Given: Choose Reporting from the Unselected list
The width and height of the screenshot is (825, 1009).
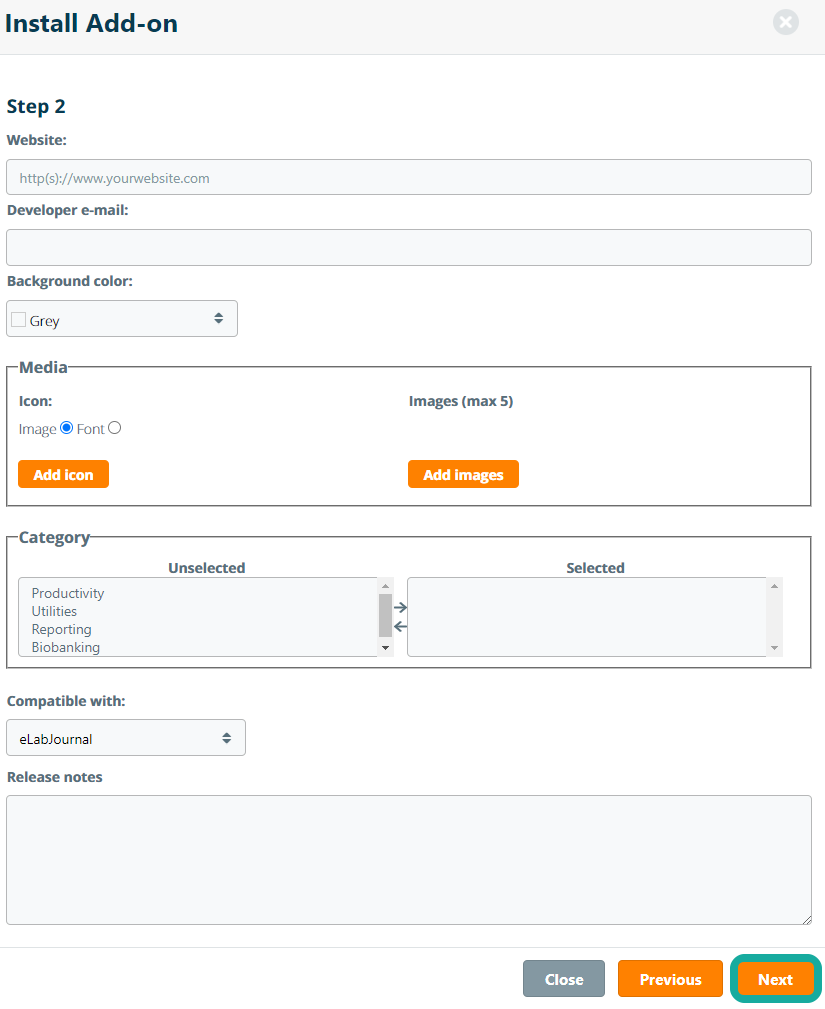Looking at the screenshot, I should [x=61, y=629].
